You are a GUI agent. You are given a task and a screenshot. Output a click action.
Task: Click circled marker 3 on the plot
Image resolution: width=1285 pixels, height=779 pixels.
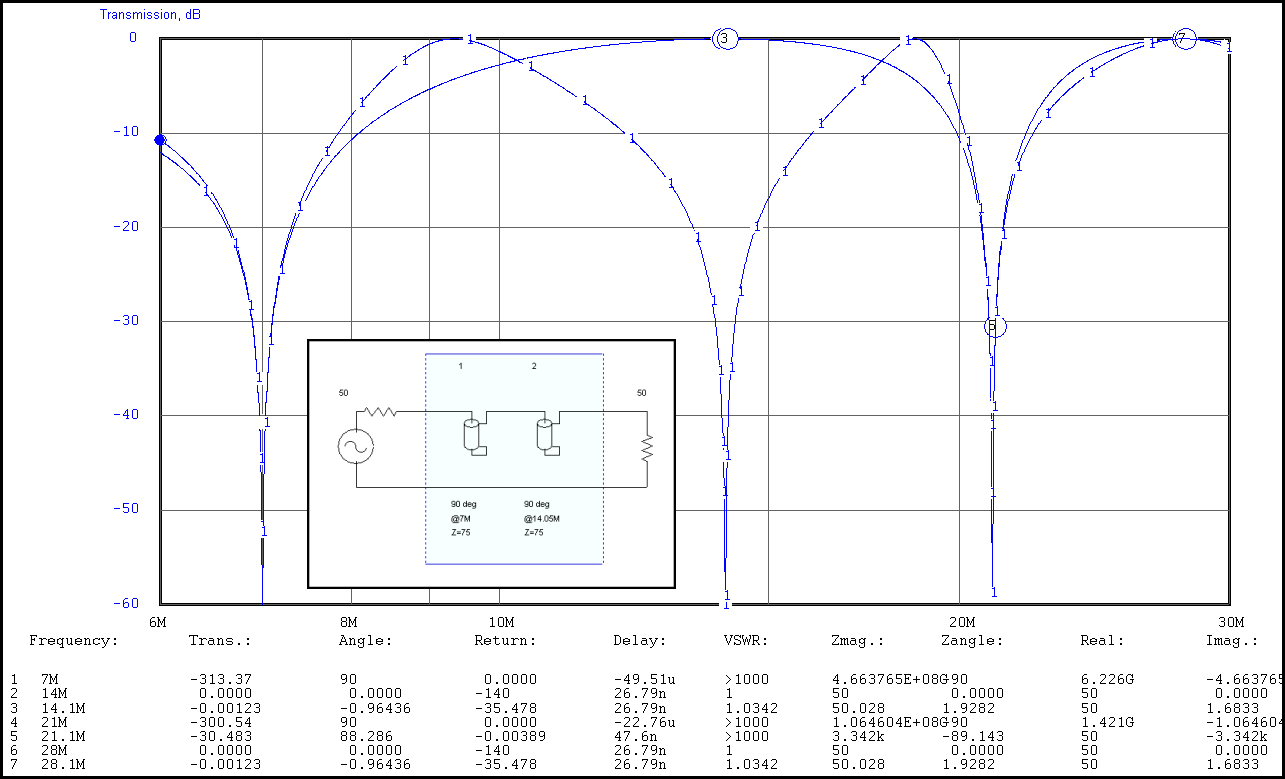click(726, 39)
